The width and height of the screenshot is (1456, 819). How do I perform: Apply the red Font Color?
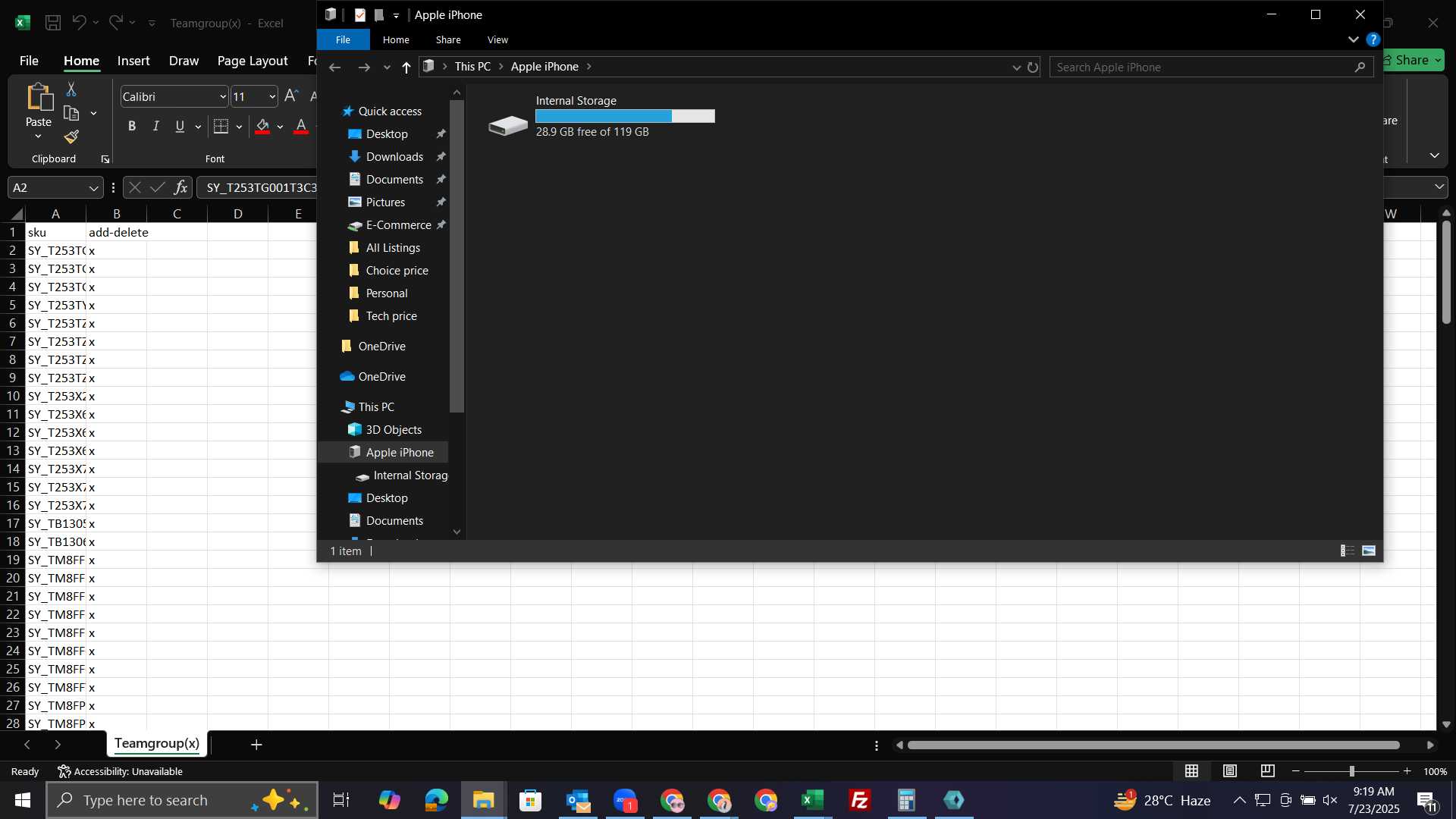(301, 127)
